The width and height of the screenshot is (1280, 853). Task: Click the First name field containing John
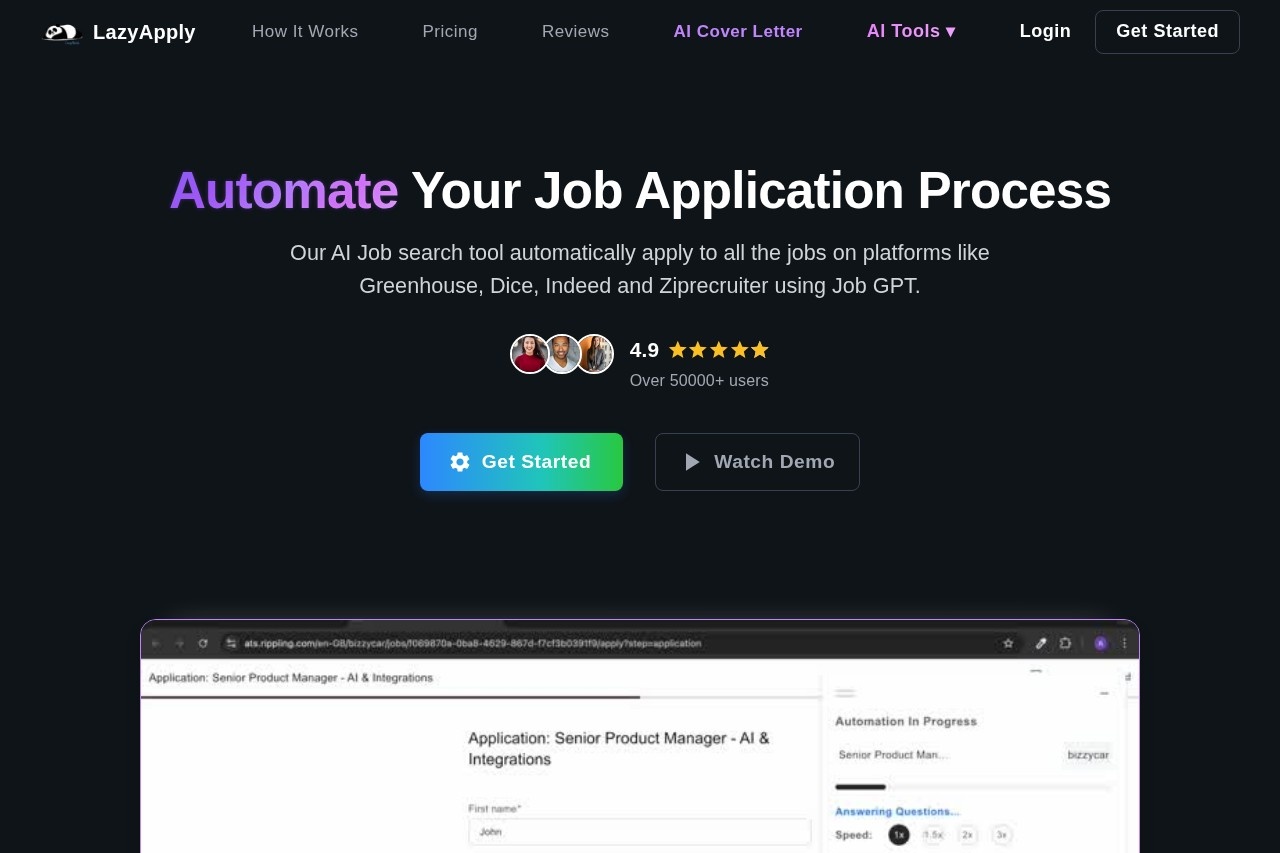coord(640,832)
